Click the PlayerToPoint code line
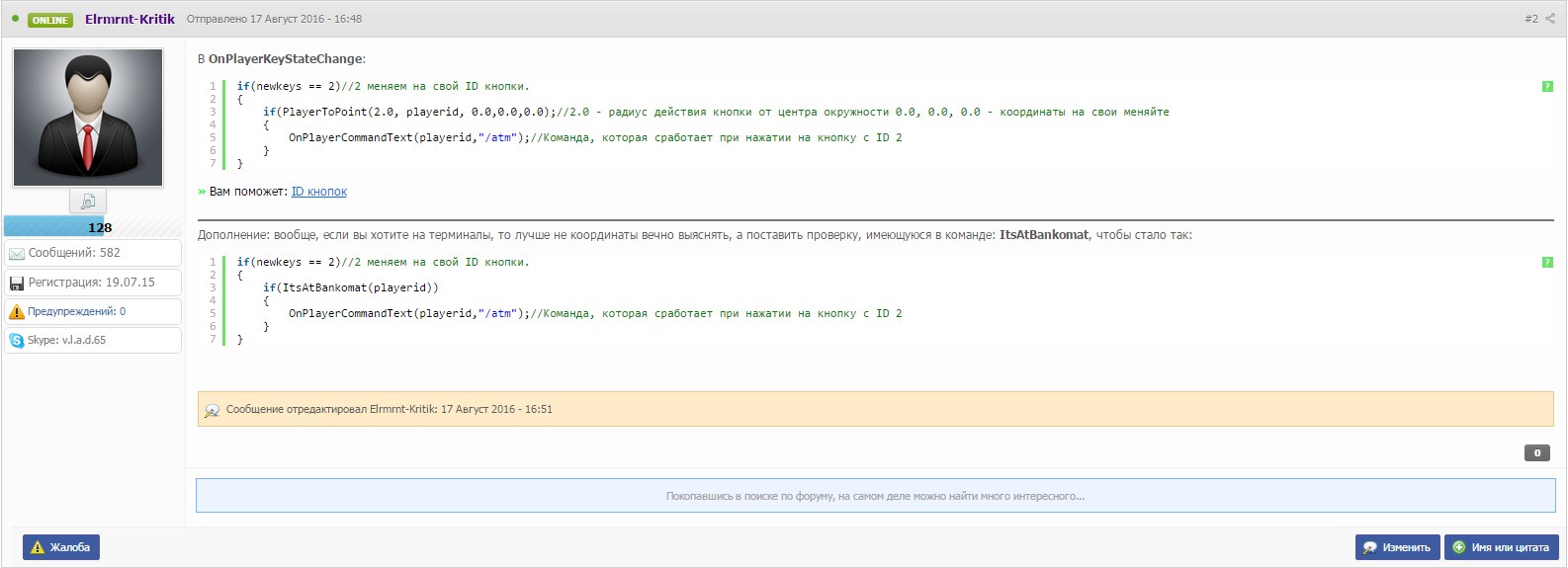Viewport: 1568px width, 568px height. pos(716,112)
